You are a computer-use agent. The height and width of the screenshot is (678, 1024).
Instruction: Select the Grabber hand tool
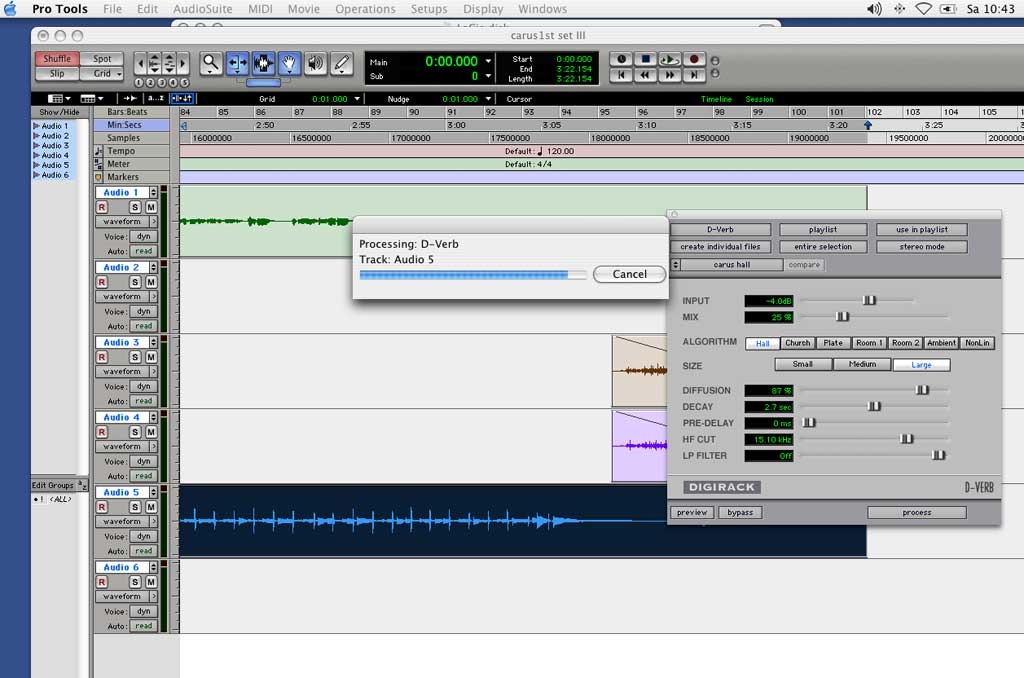[x=289, y=64]
